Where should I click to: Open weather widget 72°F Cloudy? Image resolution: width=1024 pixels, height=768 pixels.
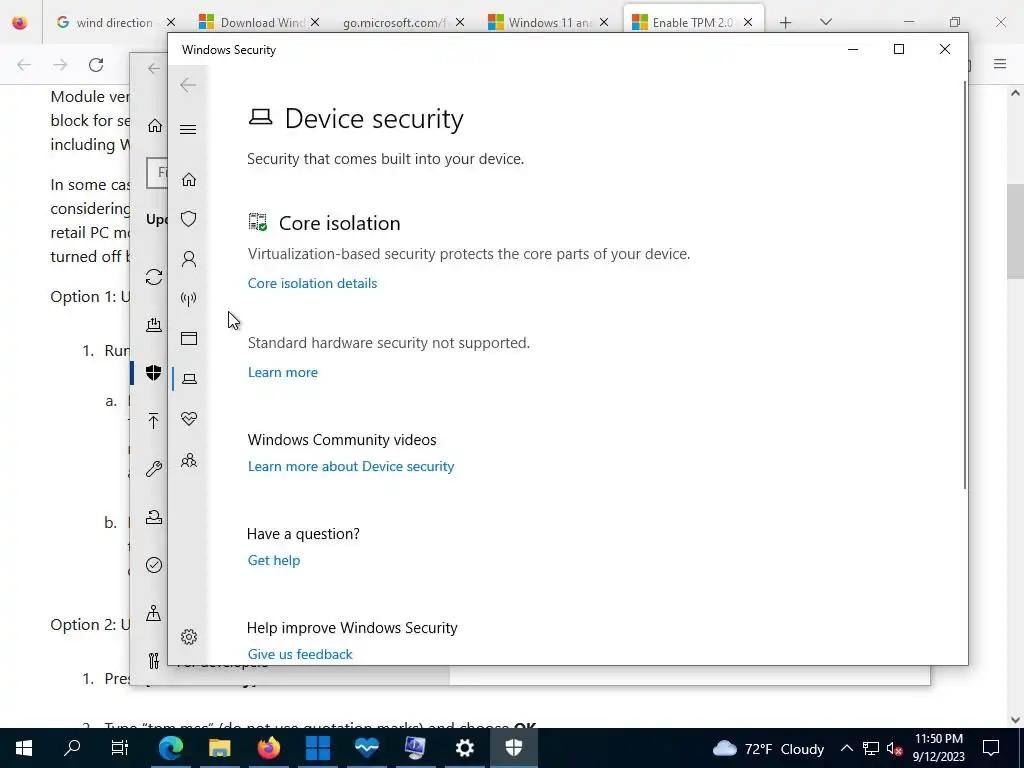(x=768, y=749)
